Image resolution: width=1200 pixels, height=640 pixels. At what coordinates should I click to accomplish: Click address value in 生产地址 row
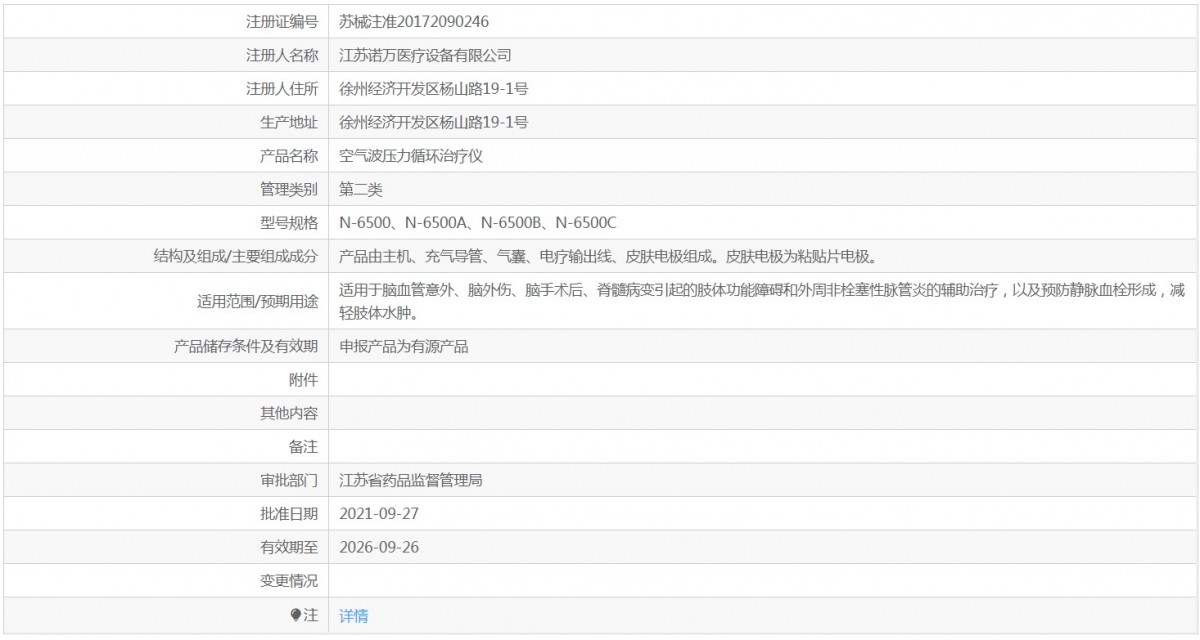pos(434,122)
